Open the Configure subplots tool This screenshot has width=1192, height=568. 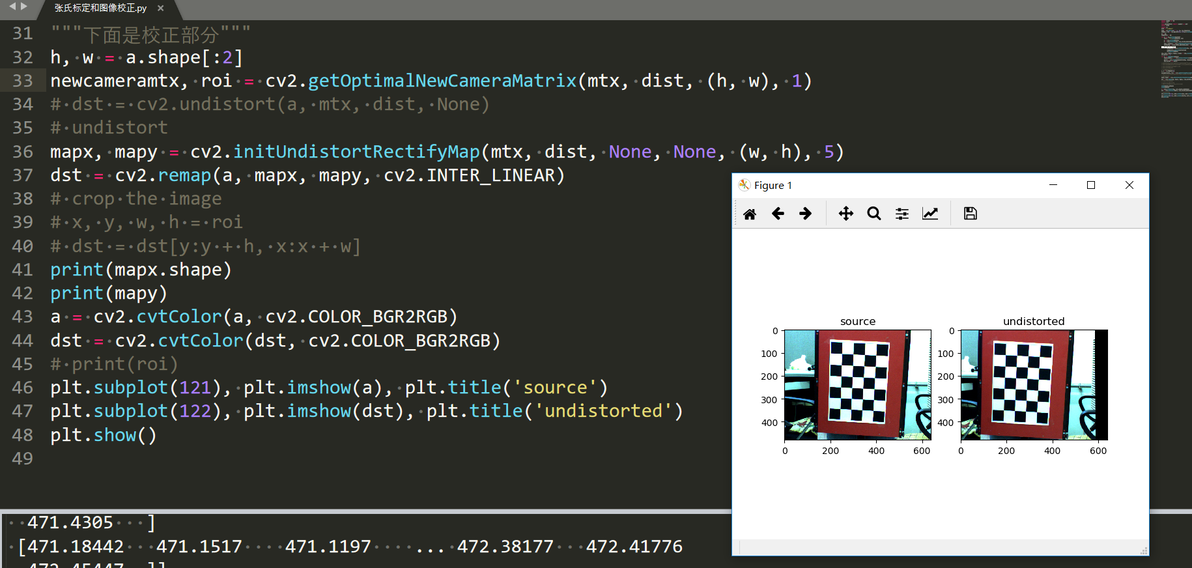[x=902, y=214]
